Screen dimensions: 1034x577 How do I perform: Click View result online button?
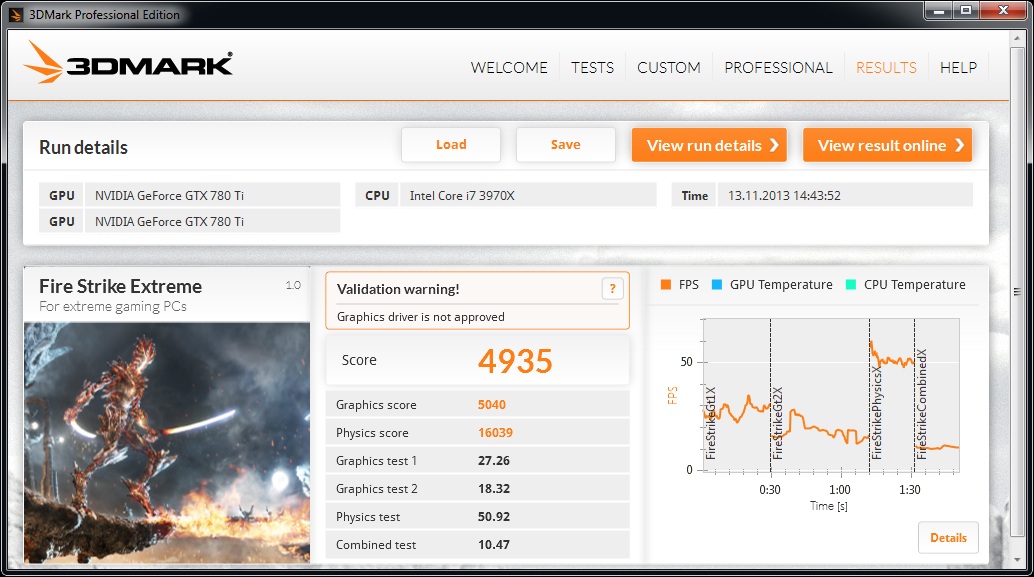click(x=888, y=145)
